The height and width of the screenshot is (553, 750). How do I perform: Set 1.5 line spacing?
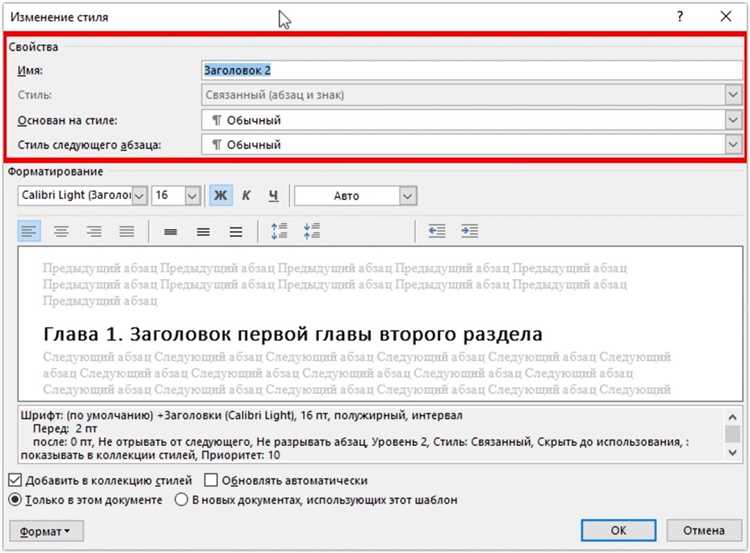click(203, 232)
